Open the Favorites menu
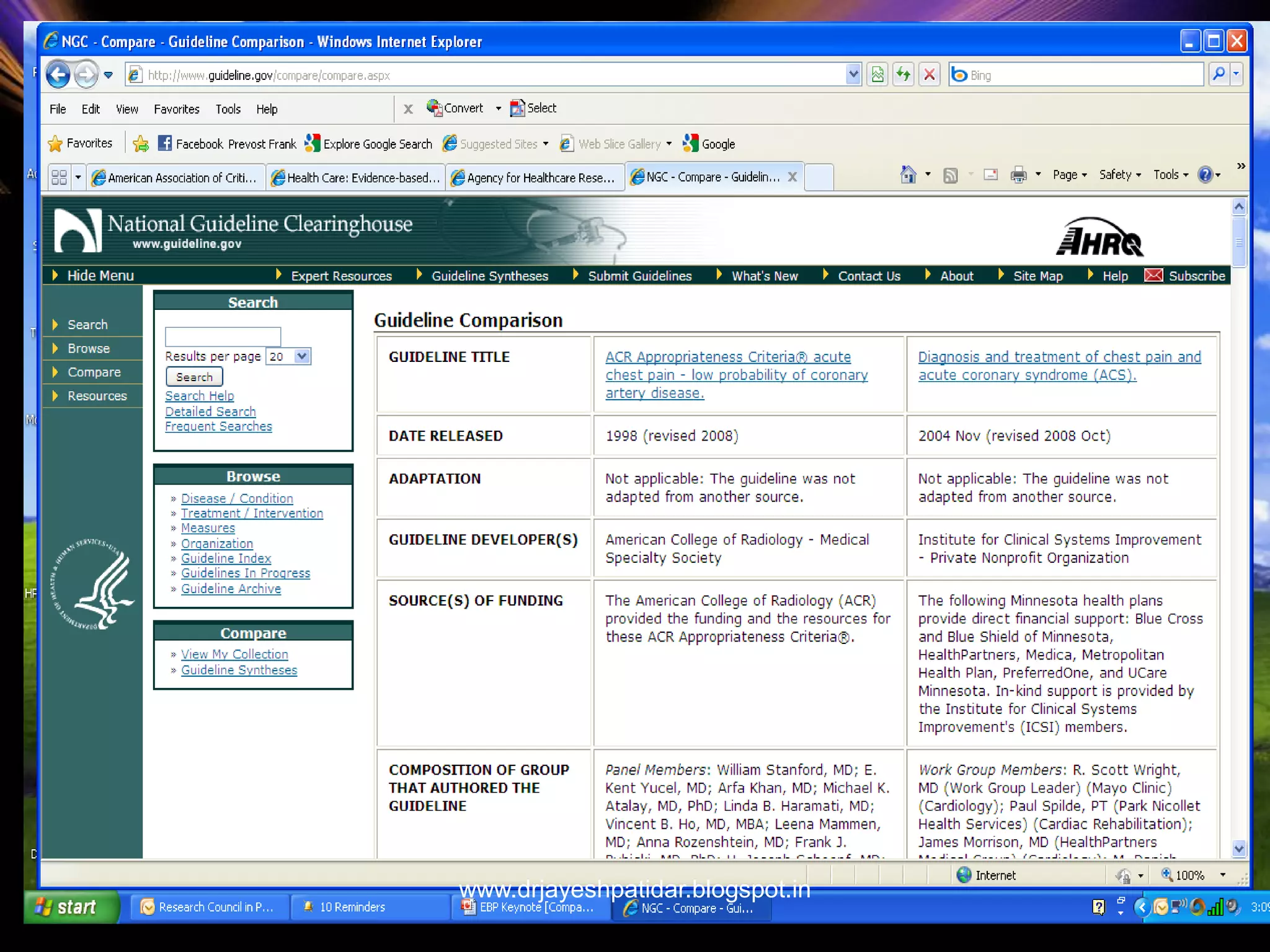The width and height of the screenshot is (1270, 952). coord(177,109)
